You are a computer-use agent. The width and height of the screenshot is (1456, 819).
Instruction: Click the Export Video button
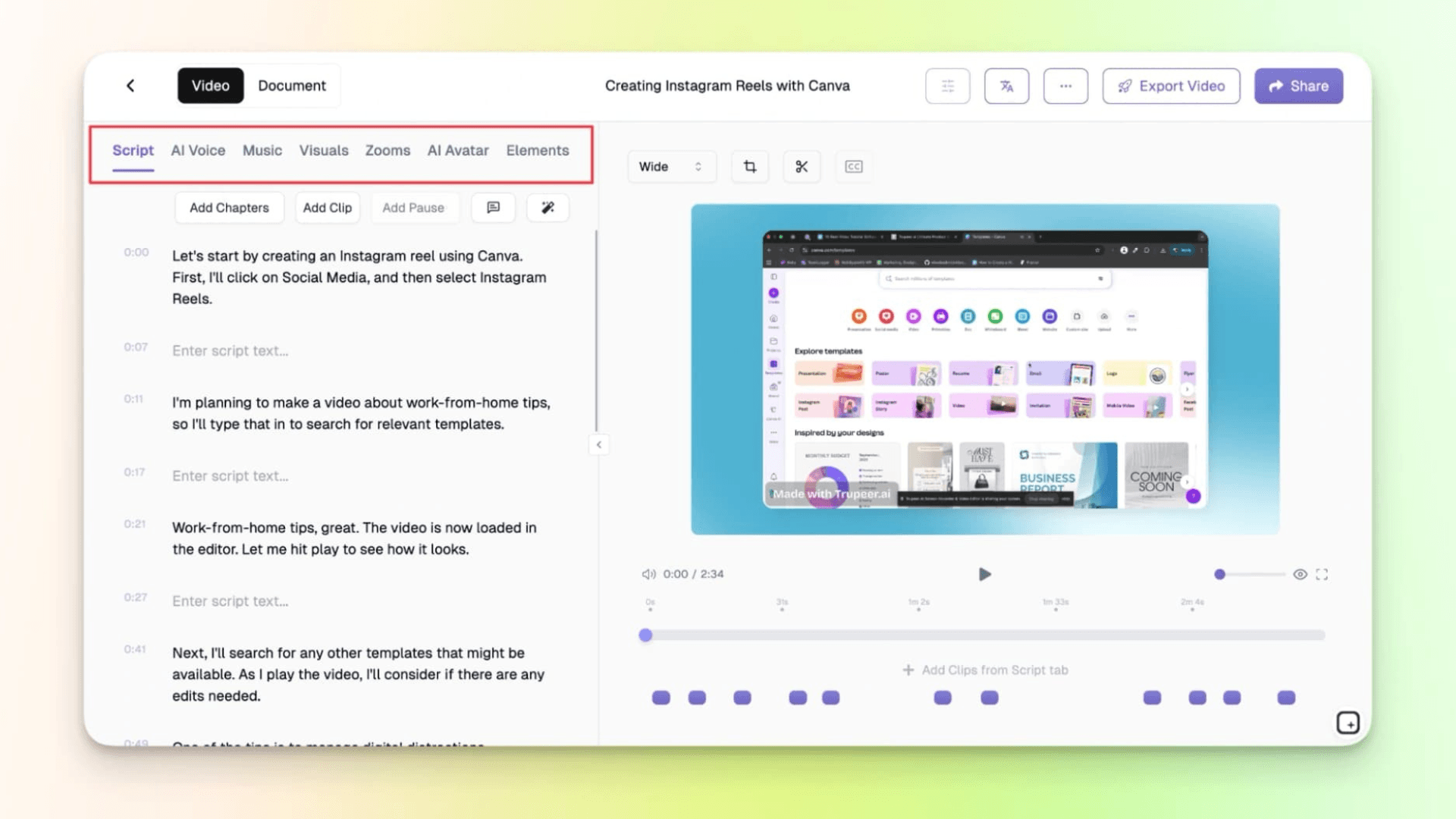(1171, 86)
